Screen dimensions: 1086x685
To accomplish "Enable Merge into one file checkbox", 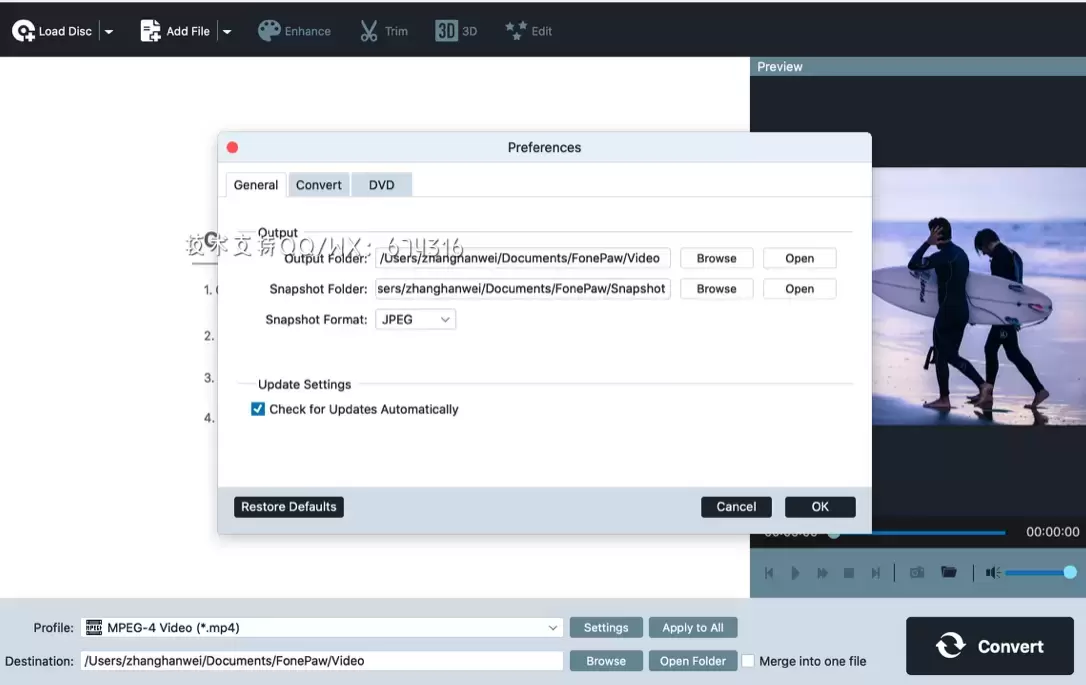I will coord(748,661).
